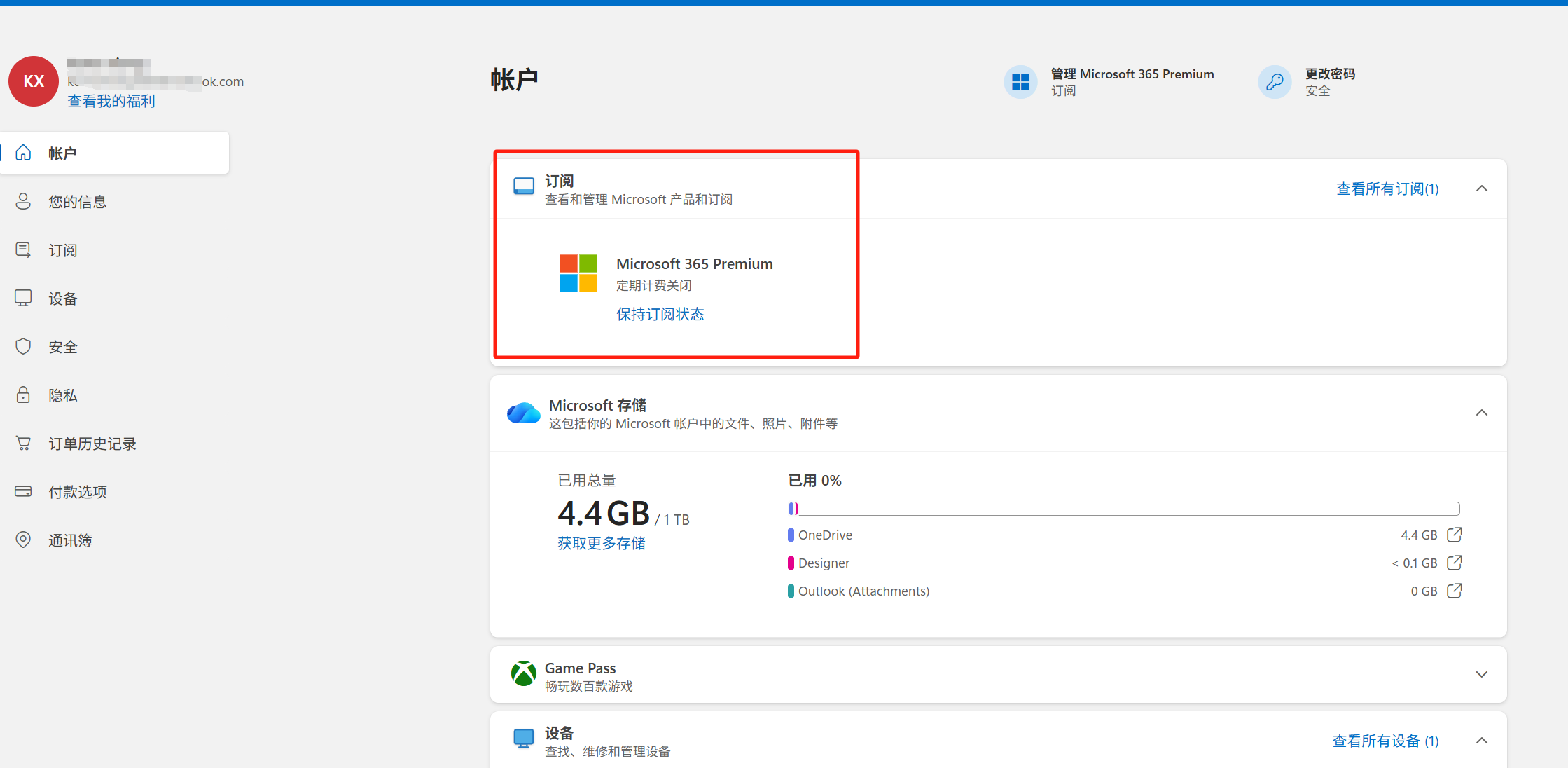Select 帐户 in the sidebar
Viewport: 1568px width, 768px height.
(x=115, y=153)
